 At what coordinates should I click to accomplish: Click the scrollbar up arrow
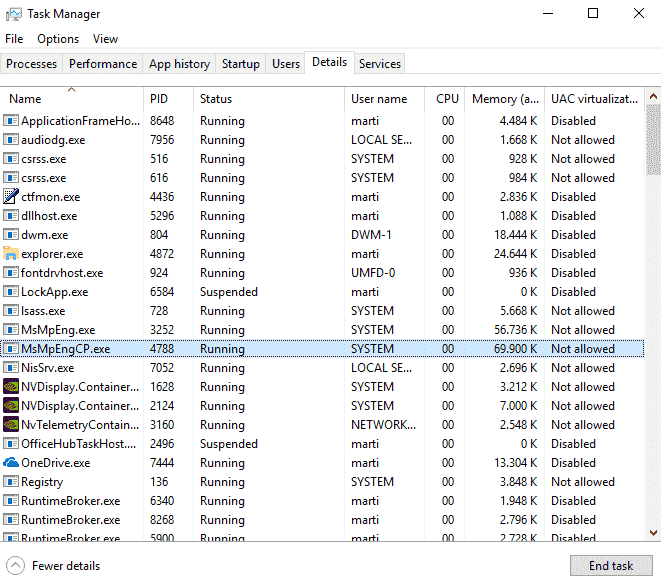tap(653, 97)
